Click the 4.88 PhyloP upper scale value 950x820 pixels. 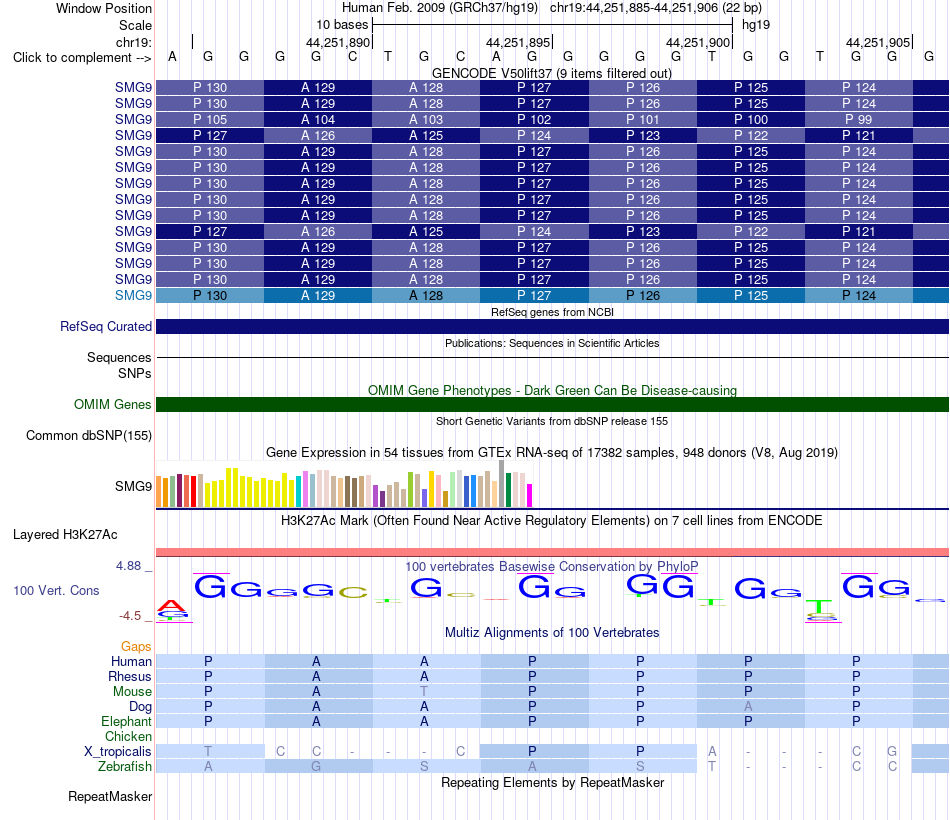click(x=128, y=566)
